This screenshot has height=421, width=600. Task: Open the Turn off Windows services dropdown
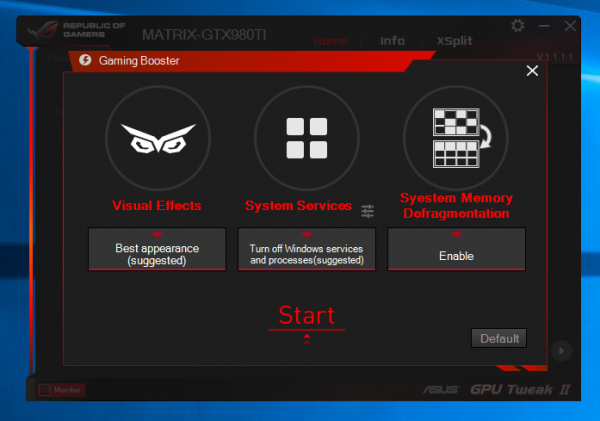307,249
